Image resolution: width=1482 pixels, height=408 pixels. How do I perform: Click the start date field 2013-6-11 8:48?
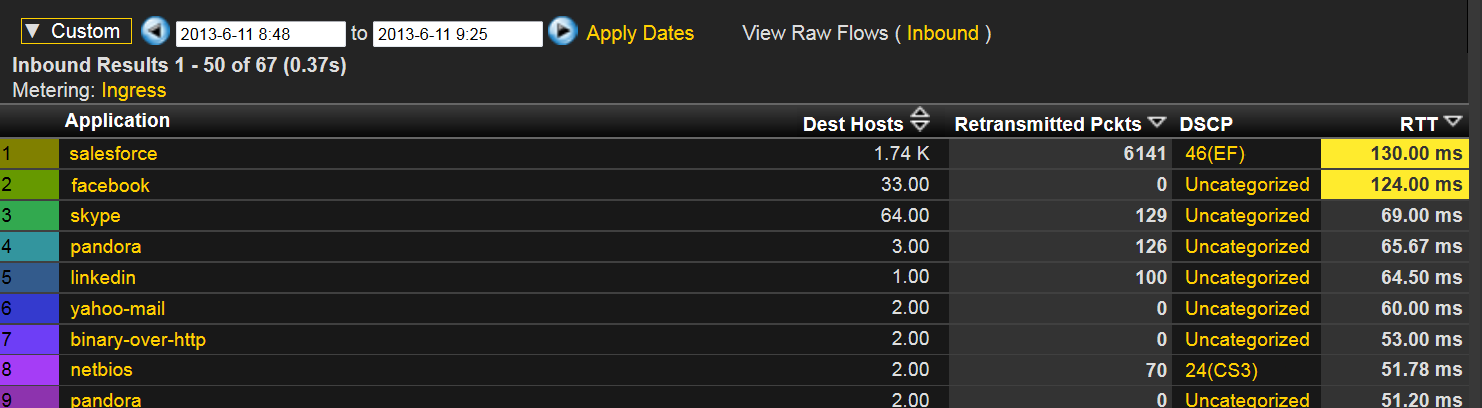(x=260, y=34)
